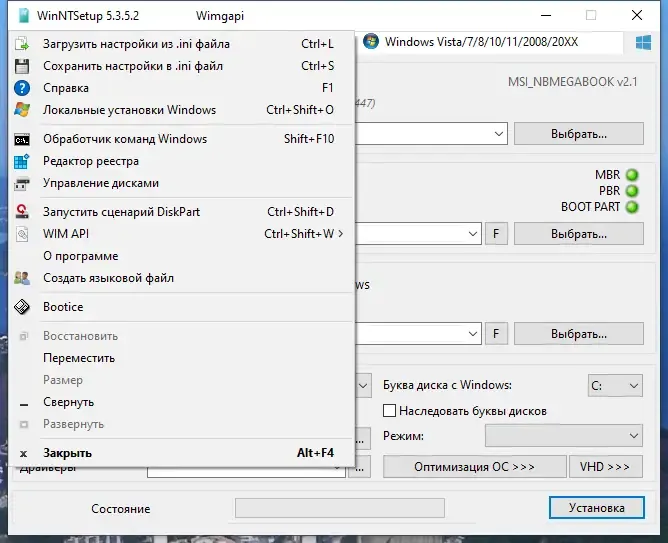Image resolution: width=668 pixels, height=543 pixels.
Task: Select Создать языковой файл
Action: [182, 278]
